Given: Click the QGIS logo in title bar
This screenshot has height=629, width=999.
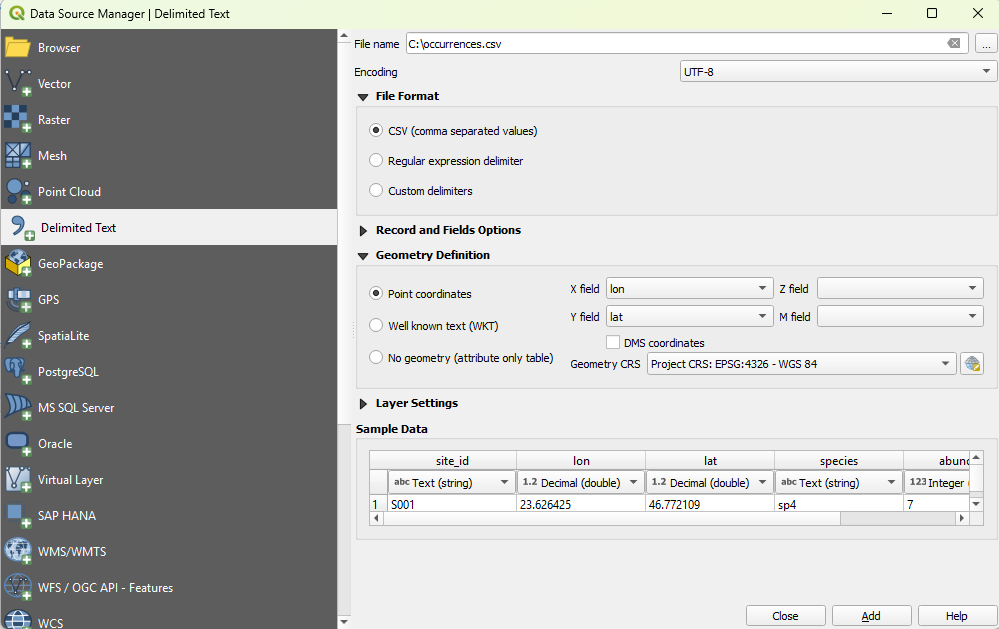Looking at the screenshot, I should [17, 13].
